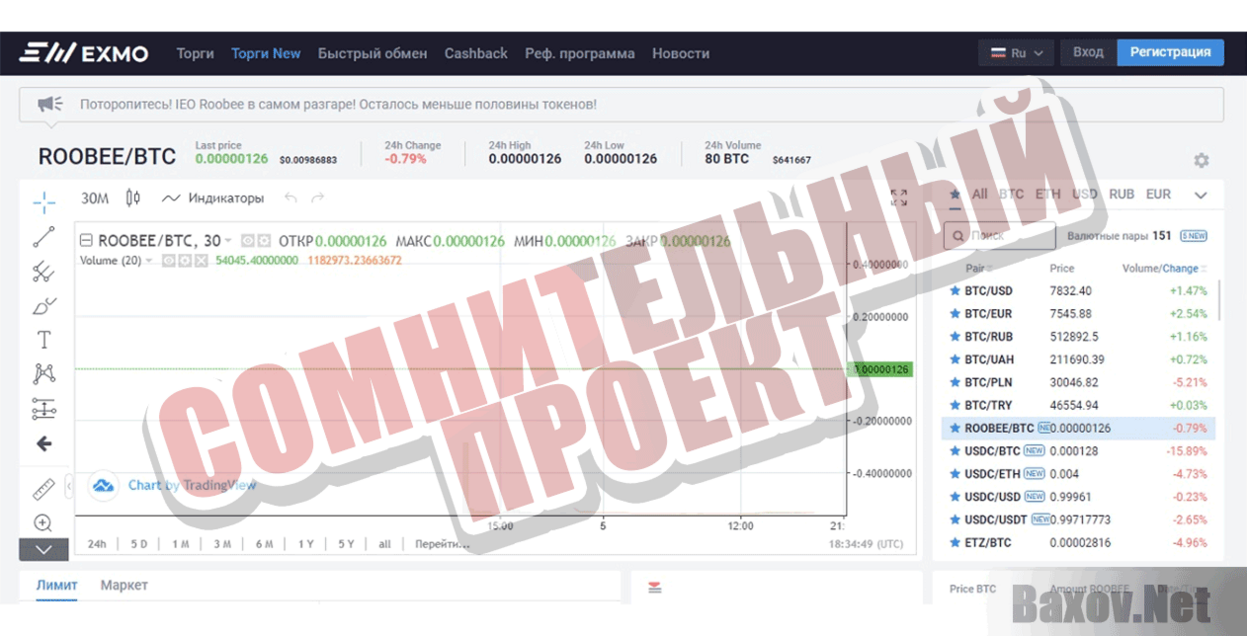The width and height of the screenshot is (1247, 636).
Task: Select the trend line drawing tool
Action: click(x=44, y=237)
